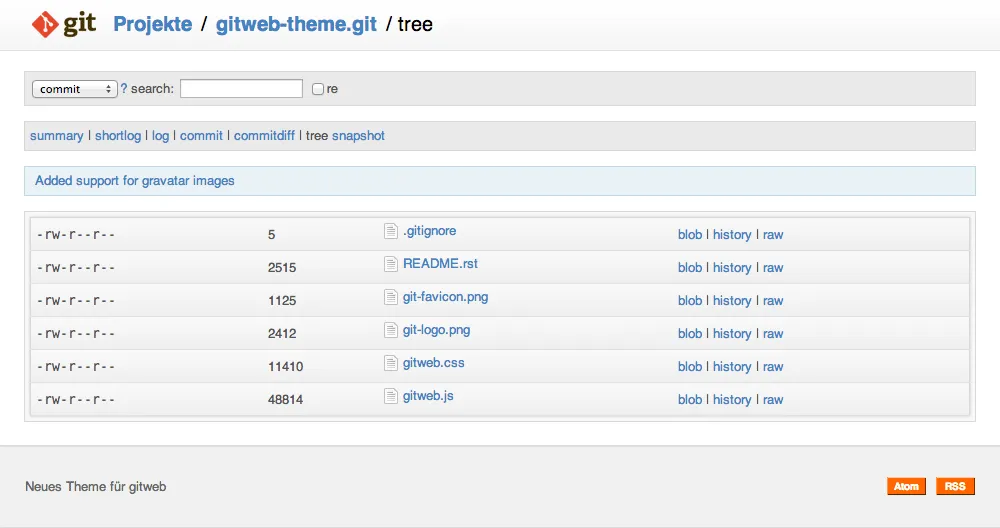This screenshot has width=1000, height=528.
Task: Click in the search text field
Action: 241,89
